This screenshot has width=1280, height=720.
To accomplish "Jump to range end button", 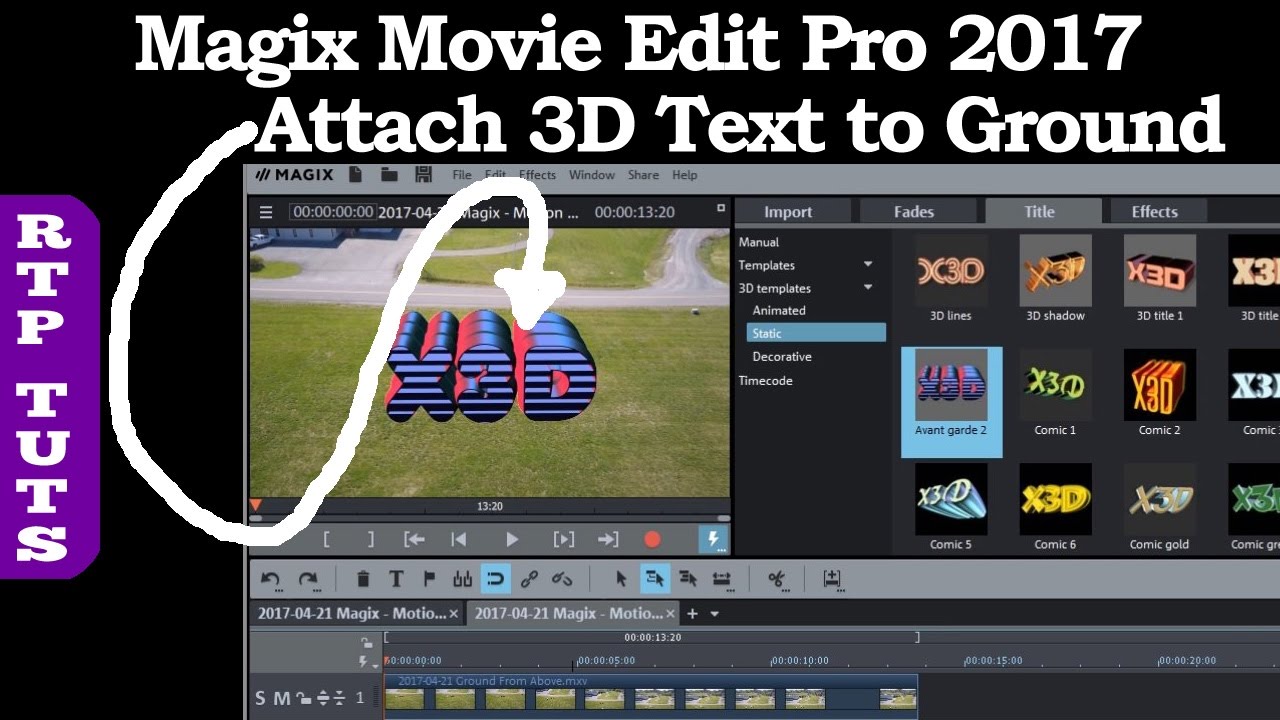I will [x=608, y=539].
